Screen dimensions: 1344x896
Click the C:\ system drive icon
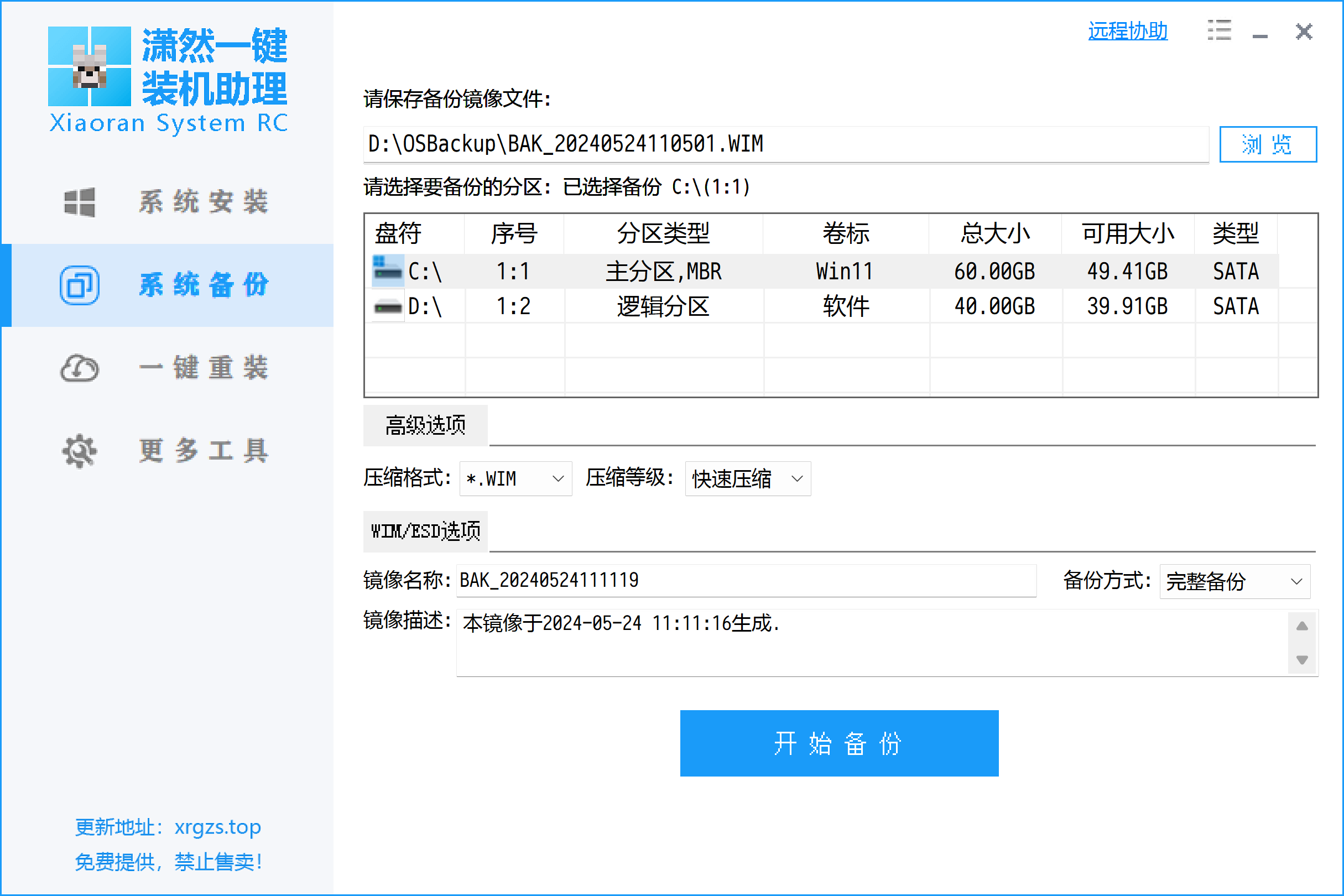pyautogui.click(x=387, y=271)
